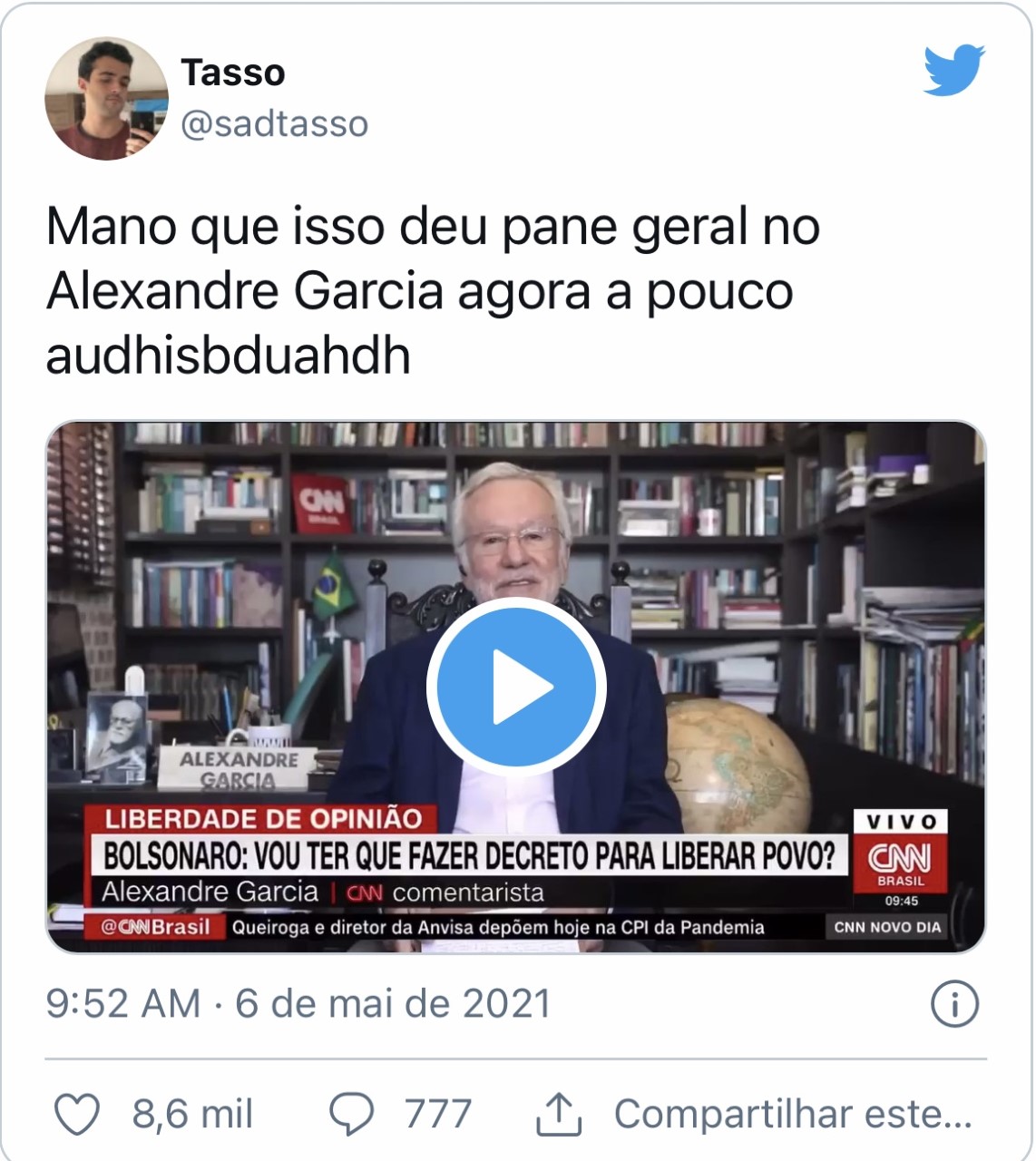Viewport: 1036px width, 1161px height.
Task: Like the tweet with heart icon
Action: [x=77, y=1114]
